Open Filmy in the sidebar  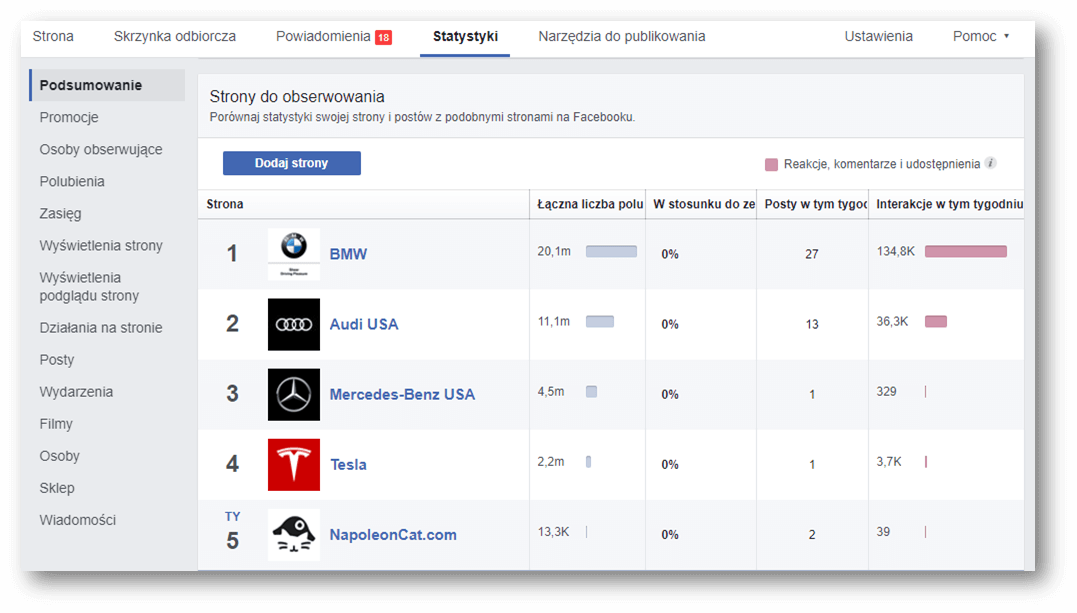click(56, 424)
